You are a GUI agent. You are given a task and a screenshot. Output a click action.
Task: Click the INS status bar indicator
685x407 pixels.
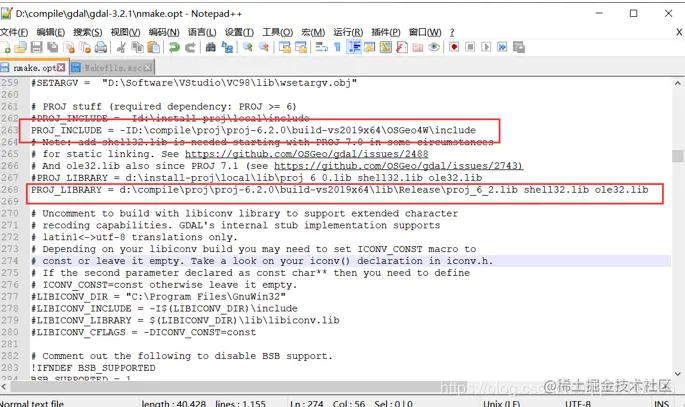pyautogui.click(x=661, y=404)
